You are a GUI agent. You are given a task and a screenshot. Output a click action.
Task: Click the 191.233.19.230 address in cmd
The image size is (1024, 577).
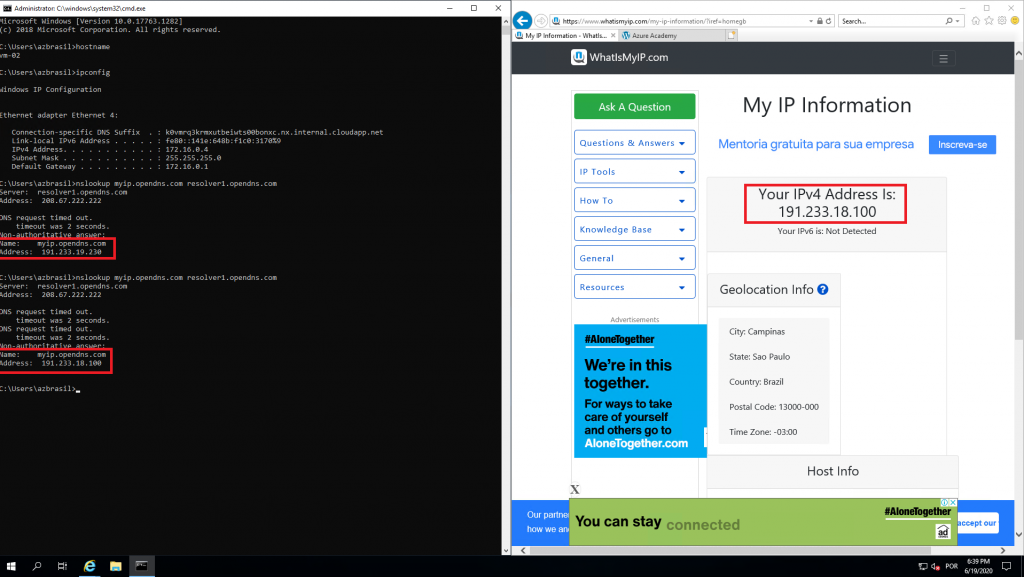71,252
